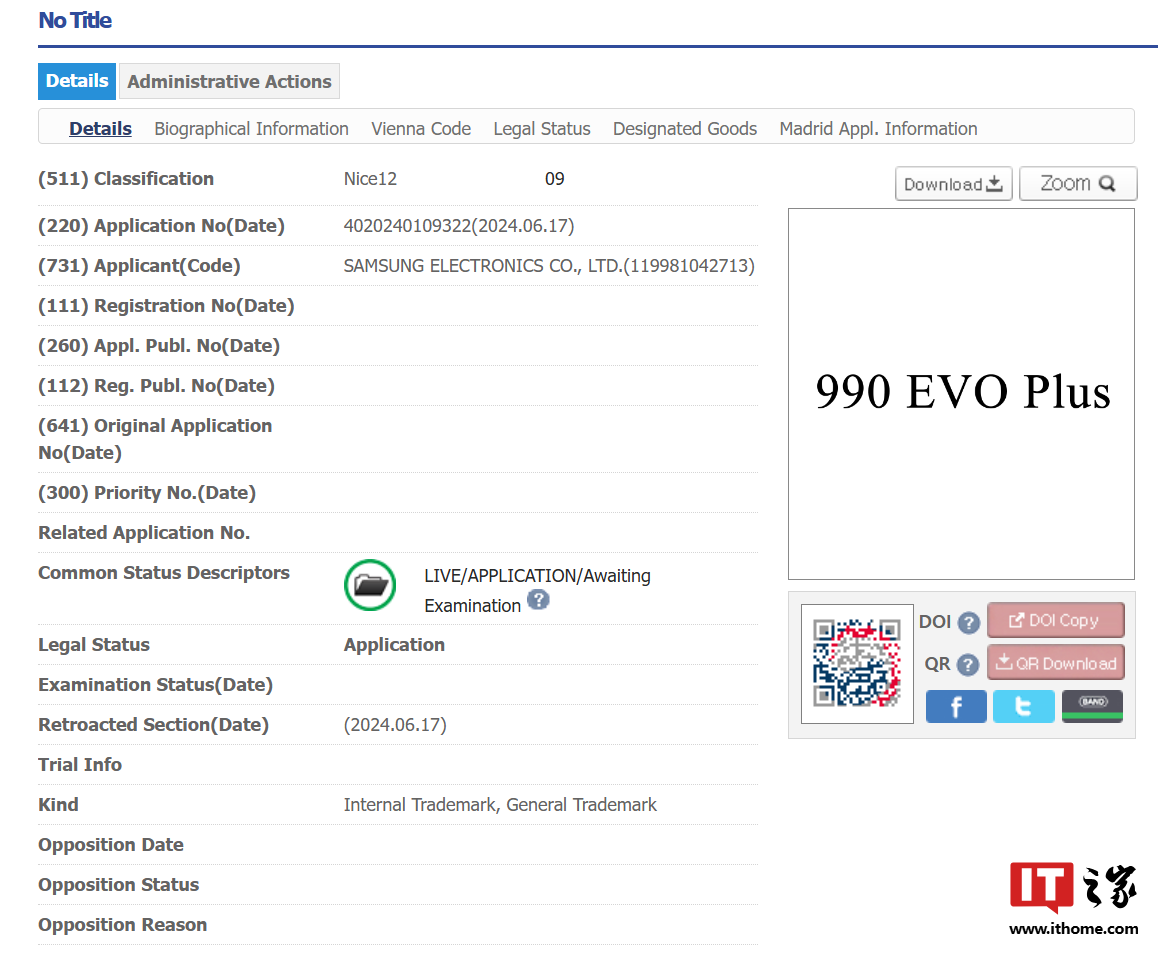The height and width of the screenshot is (961, 1158).
Task: Click the QR Download button
Action: 1055,663
